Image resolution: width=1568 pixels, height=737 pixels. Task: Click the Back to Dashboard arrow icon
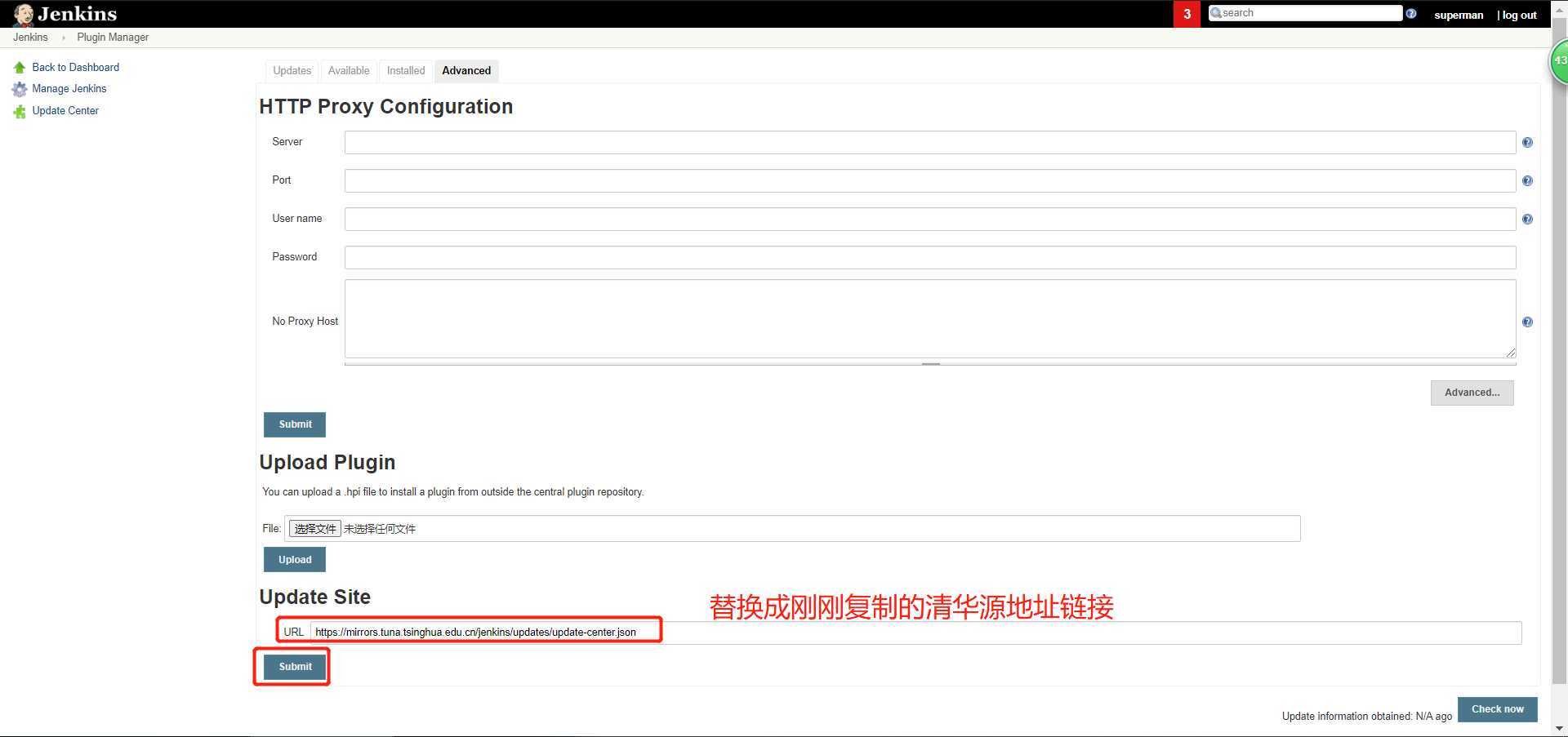click(20, 68)
